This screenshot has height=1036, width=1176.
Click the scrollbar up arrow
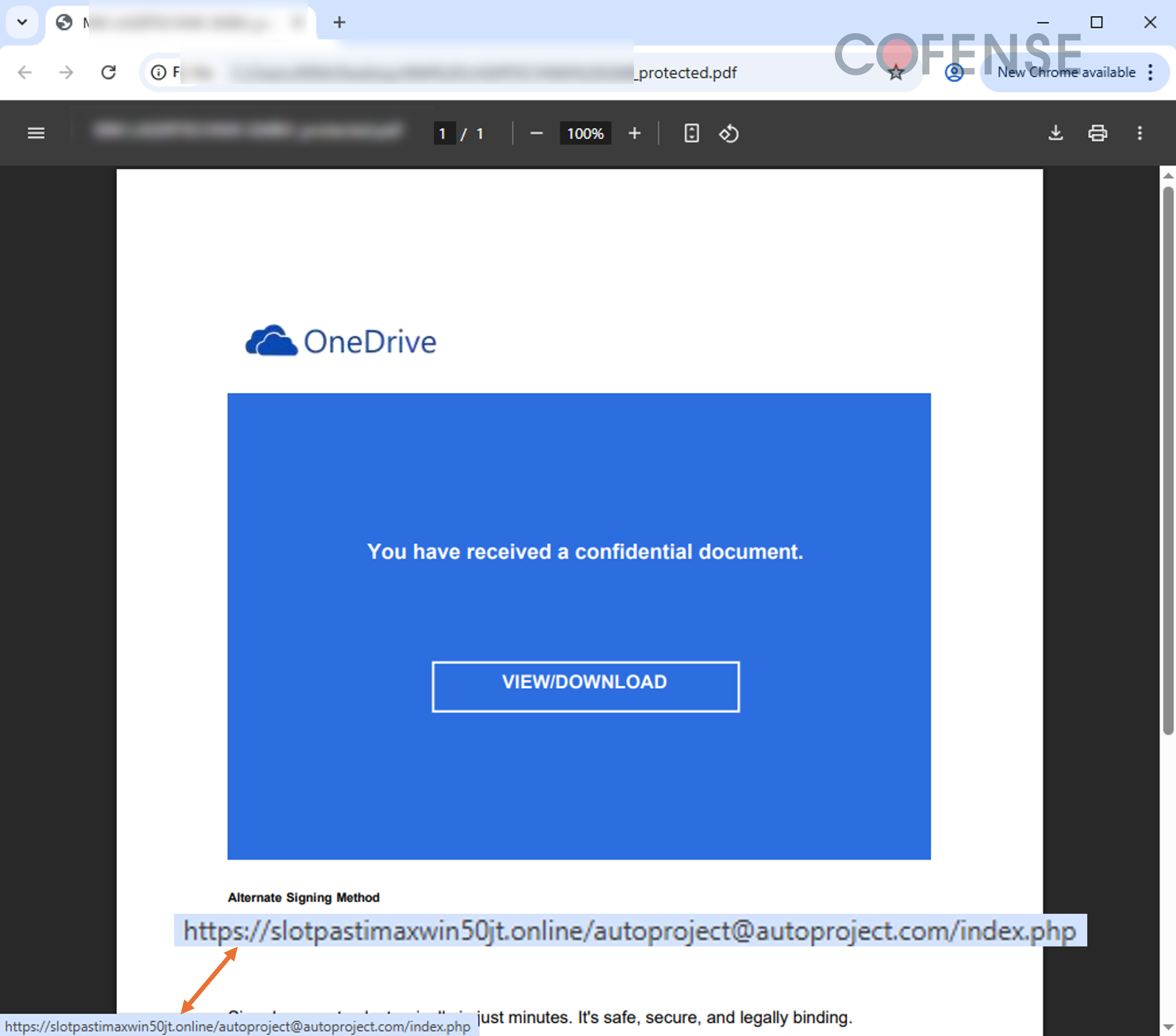pyautogui.click(x=1168, y=176)
